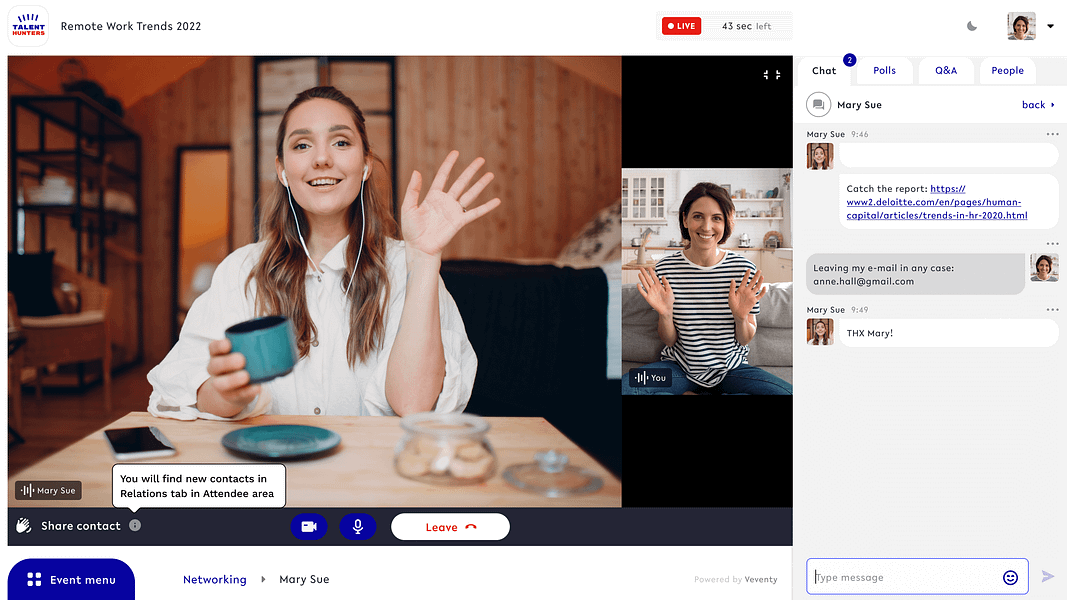Open the Polls tab
1067x600 pixels.
(884, 71)
